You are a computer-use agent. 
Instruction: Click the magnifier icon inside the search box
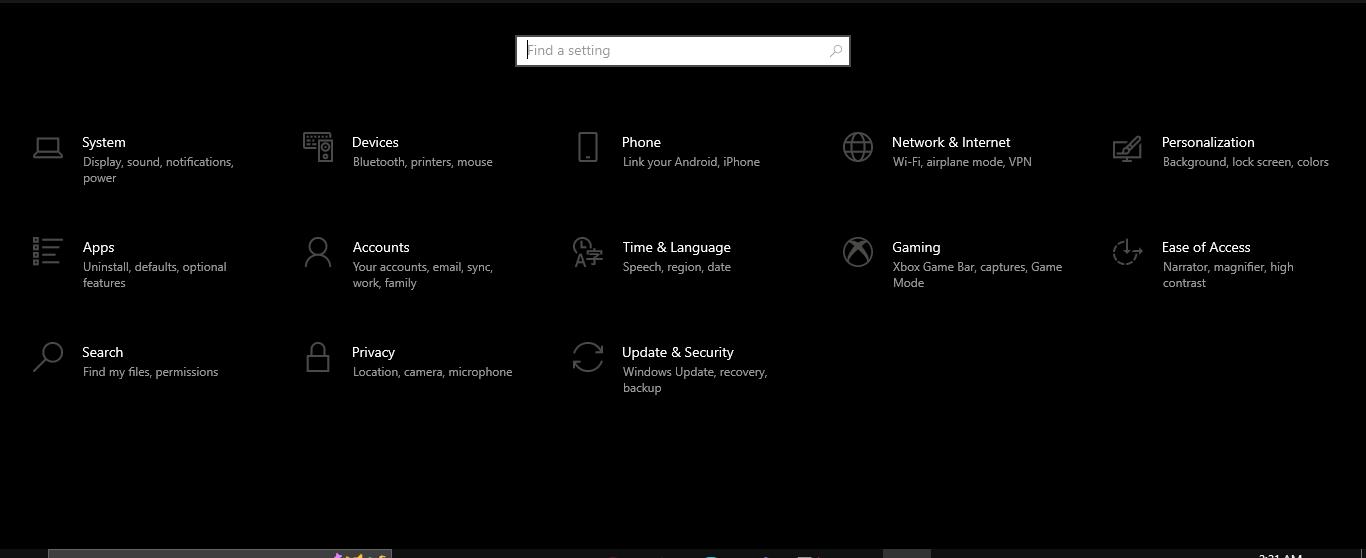(x=836, y=51)
